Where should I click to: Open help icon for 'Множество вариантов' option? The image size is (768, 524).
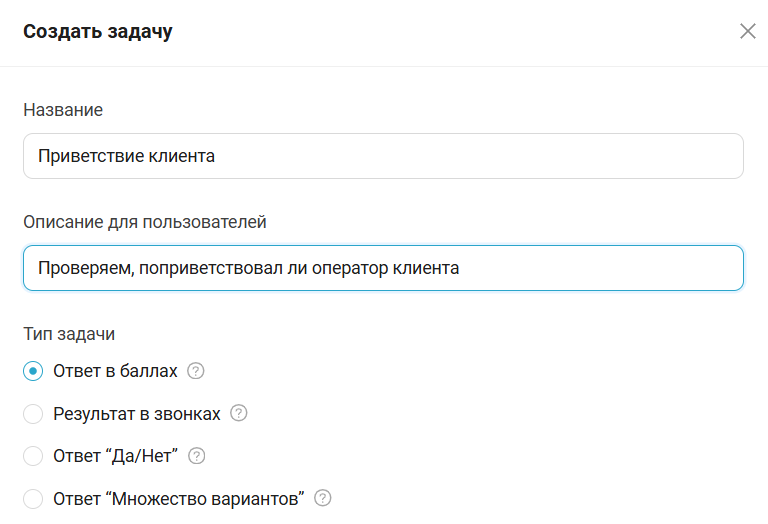point(323,498)
